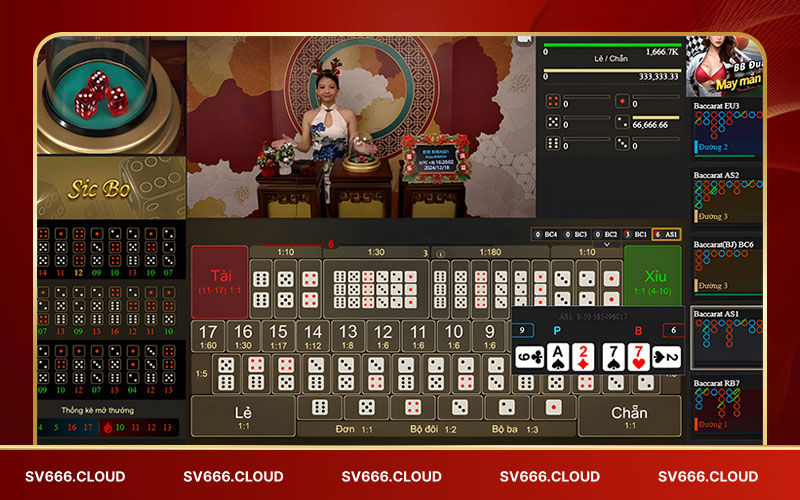Switch to the BC4 table tab
Screen dimensions: 800x500
pyautogui.click(x=545, y=234)
